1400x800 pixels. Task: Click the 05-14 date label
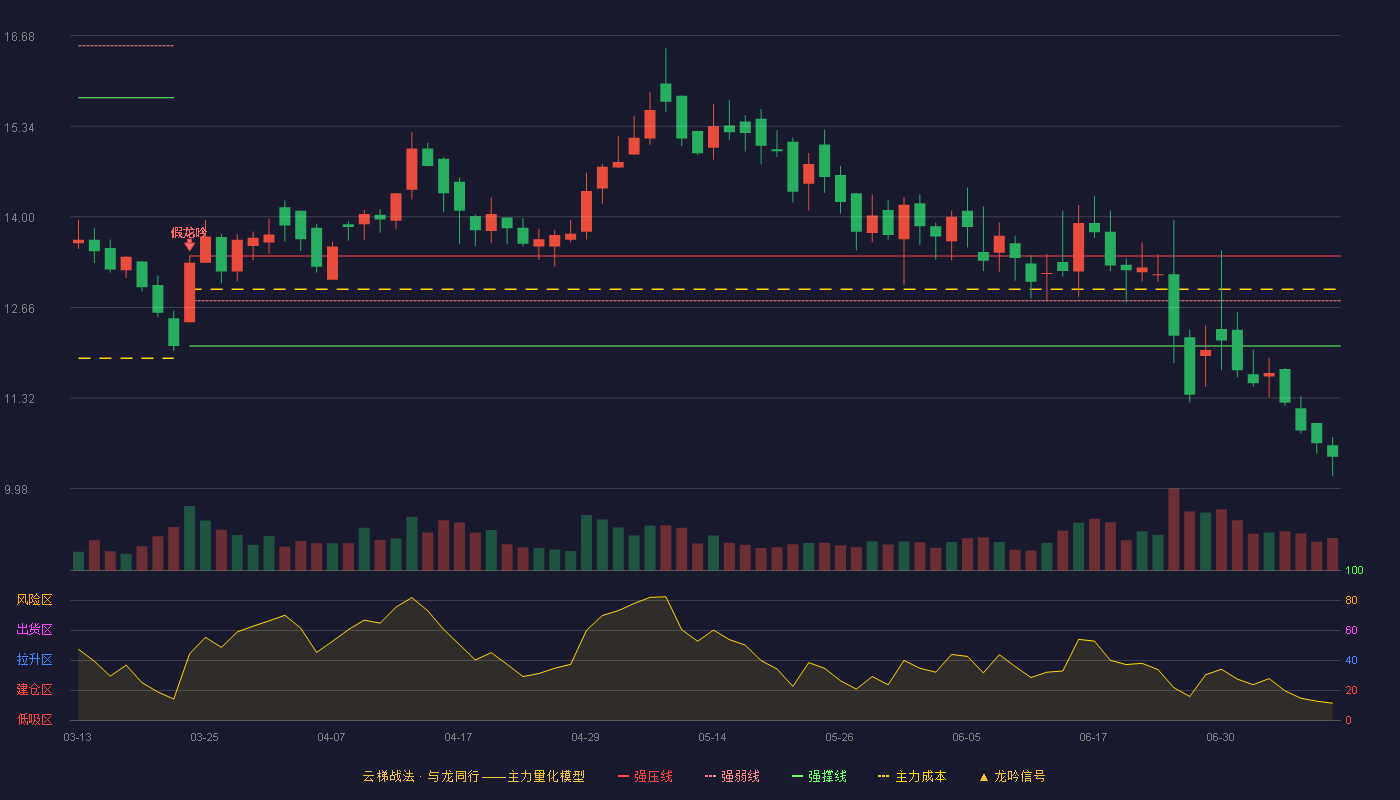[713, 737]
